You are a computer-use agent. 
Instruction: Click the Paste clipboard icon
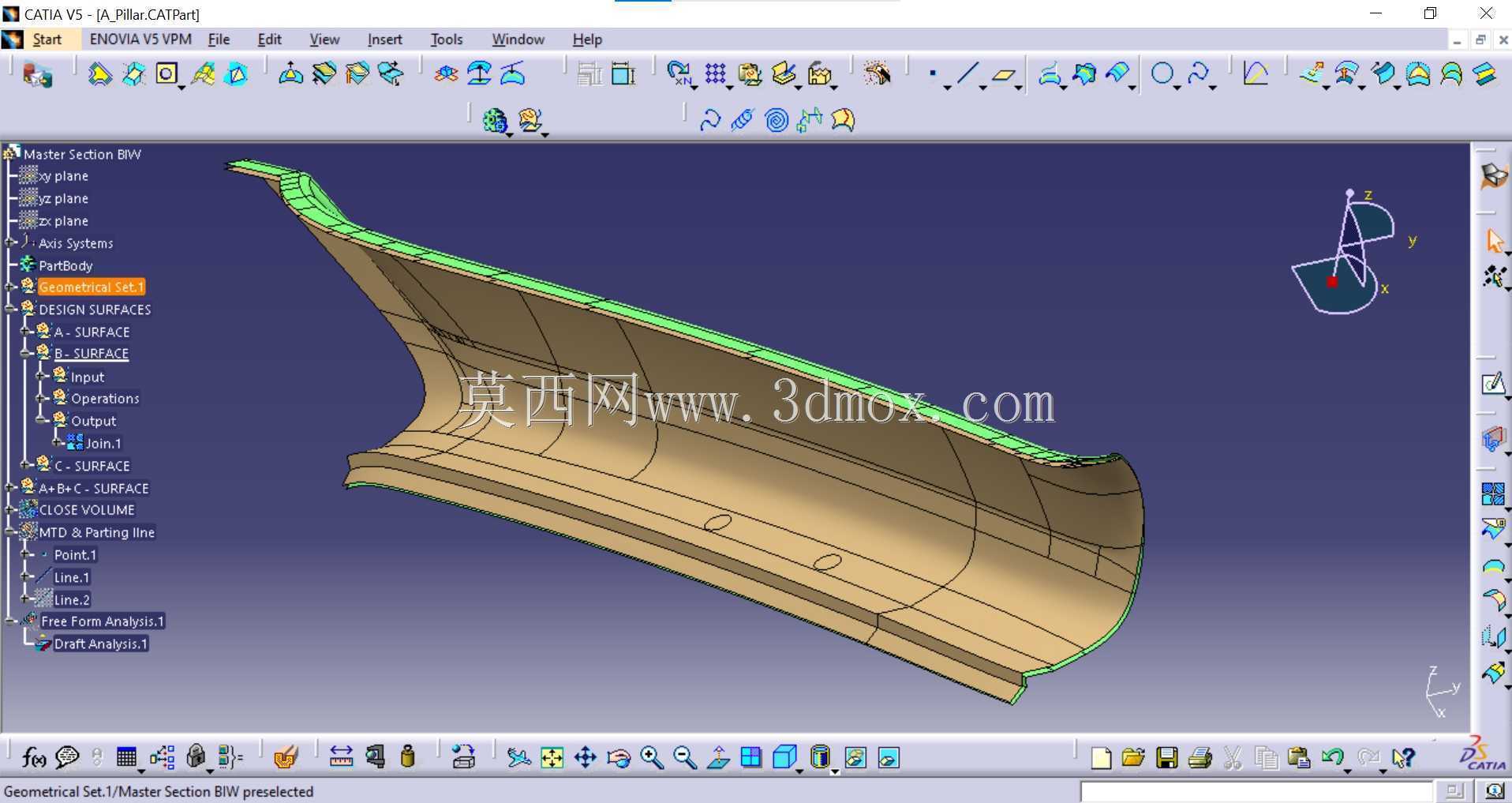pos(1299,758)
